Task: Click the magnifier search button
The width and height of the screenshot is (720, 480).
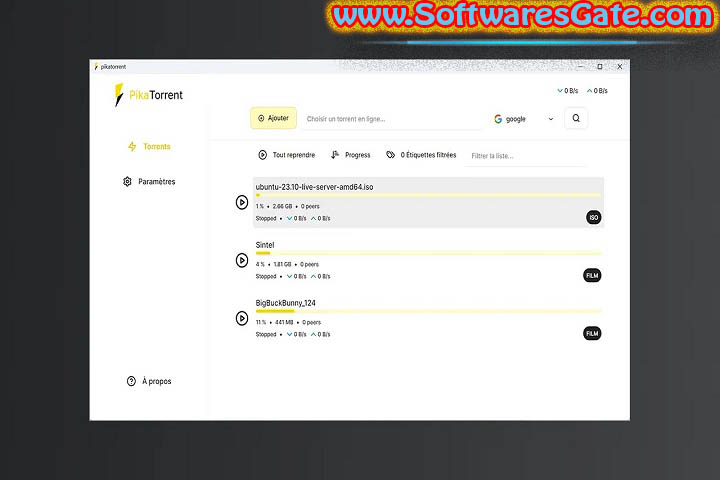Action: click(576, 118)
